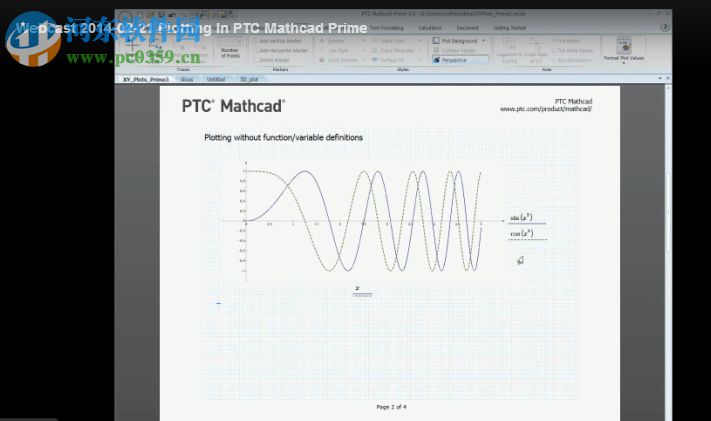This screenshot has height=421, width=711.
Task: Toggle Tick Marks in Axes group
Action: (565, 41)
